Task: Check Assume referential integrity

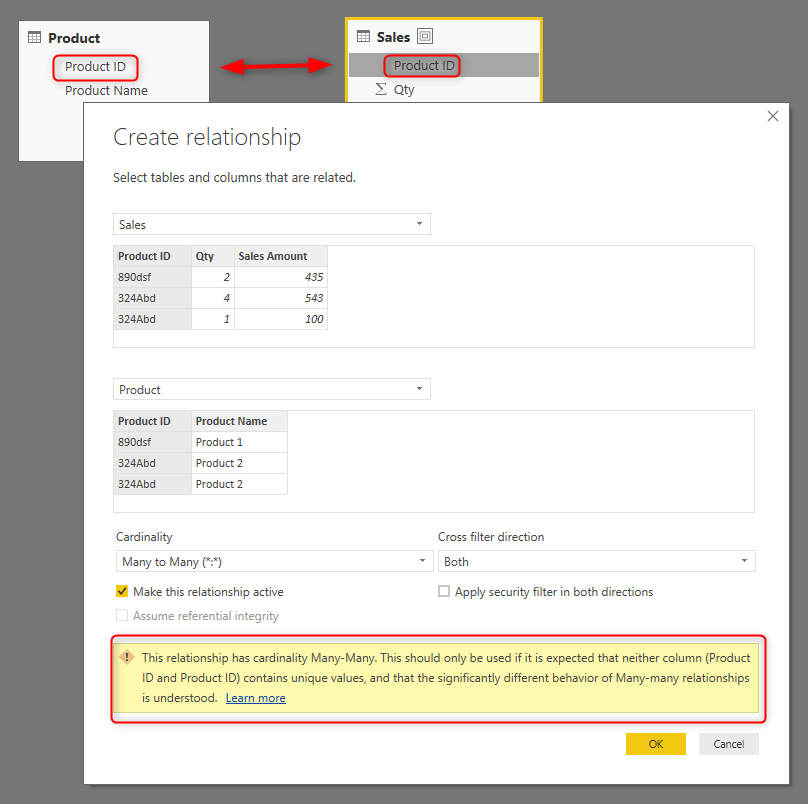Action: coord(122,615)
